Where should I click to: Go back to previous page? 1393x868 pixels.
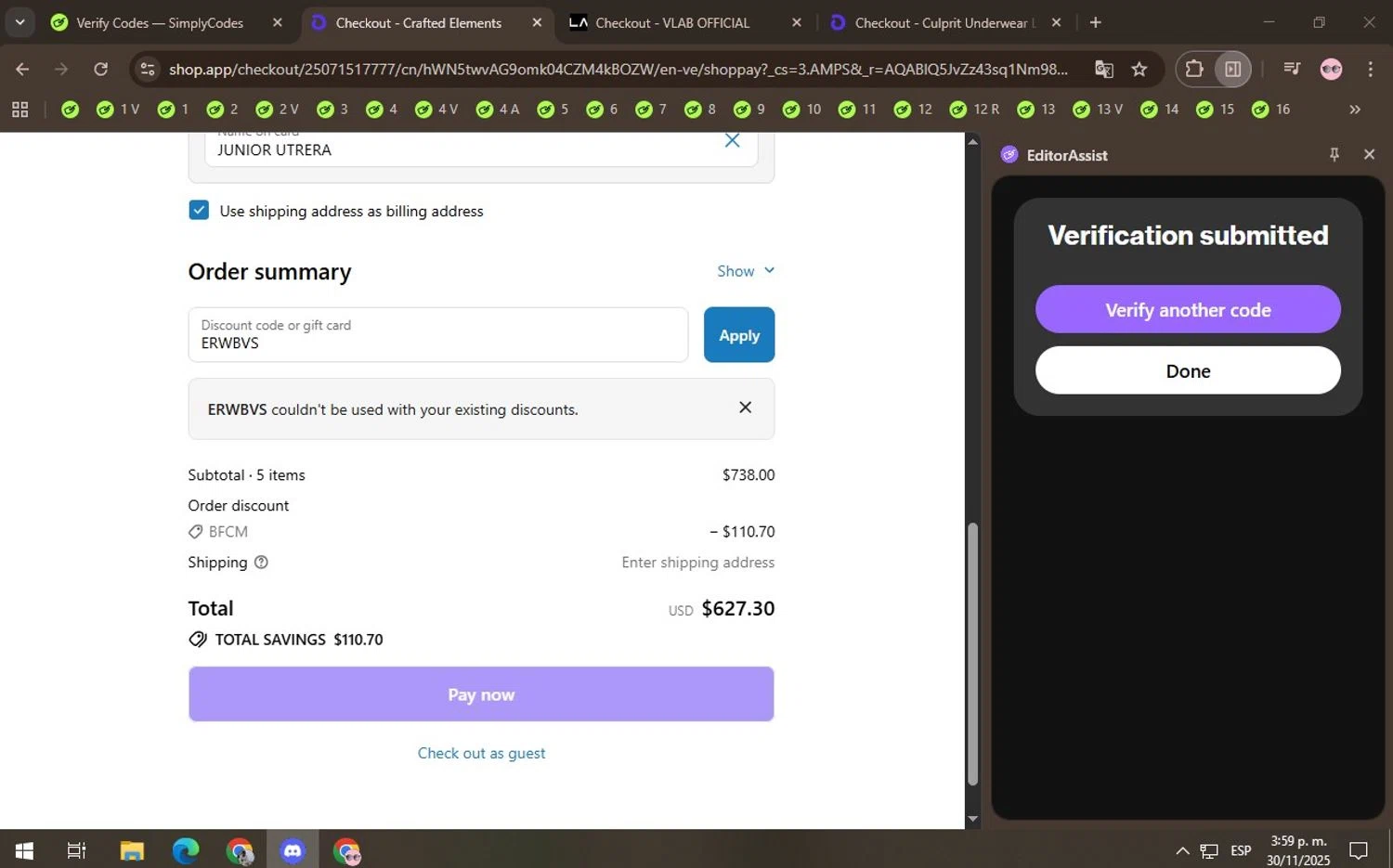click(x=22, y=69)
